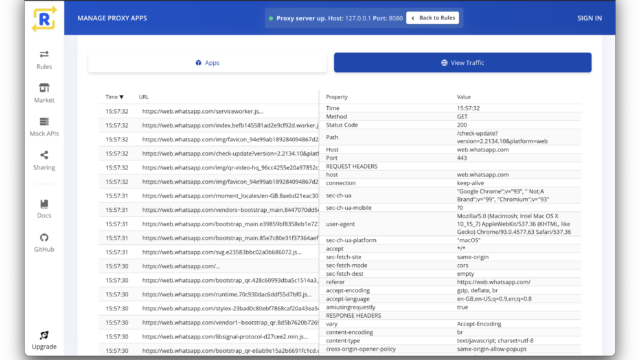
Task: Select the vendors~bootstrap_main request row
Action: (x=209, y=210)
